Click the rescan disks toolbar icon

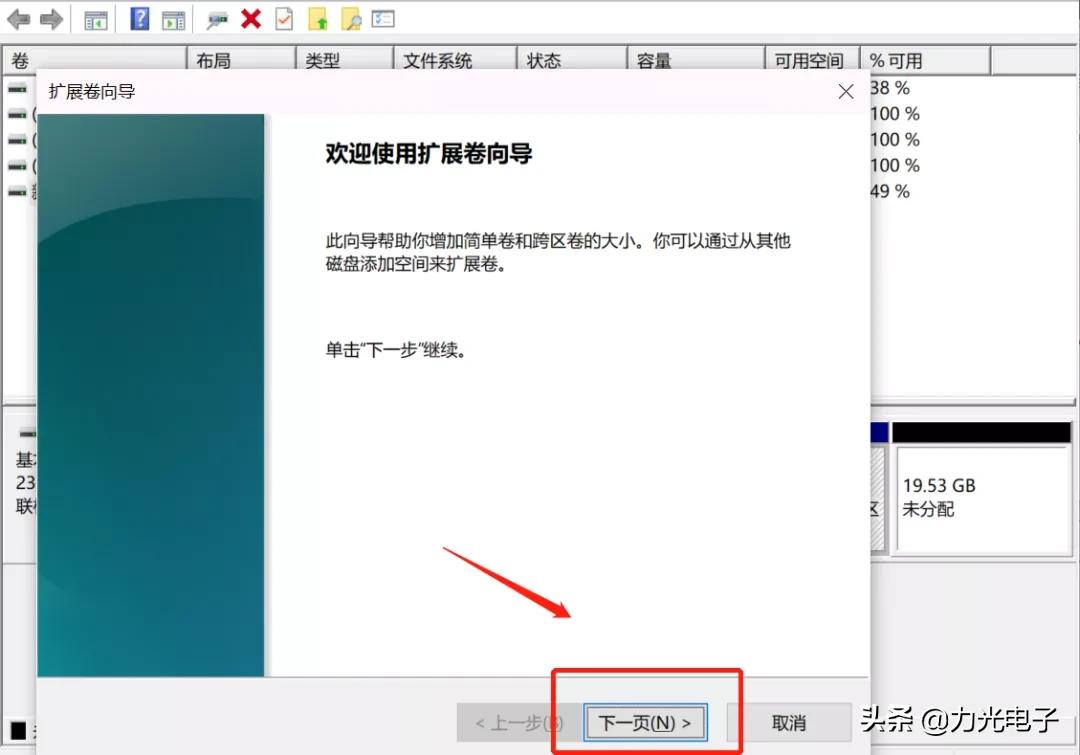(x=217, y=18)
